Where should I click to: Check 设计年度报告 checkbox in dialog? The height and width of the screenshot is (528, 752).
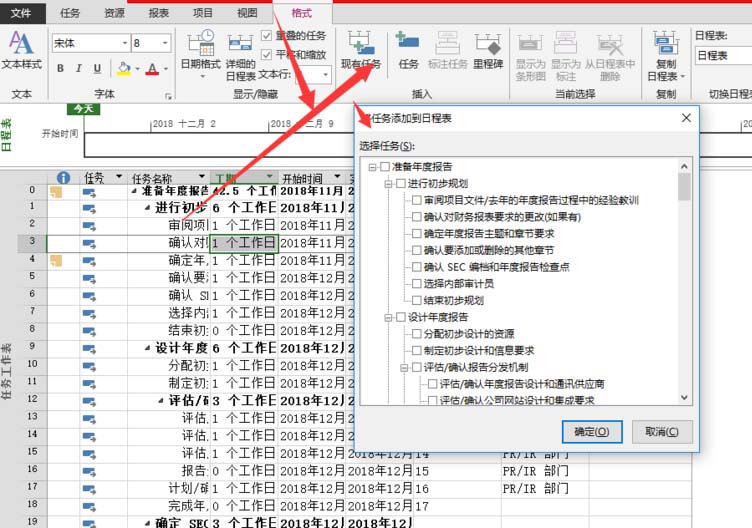pyautogui.click(x=400, y=317)
